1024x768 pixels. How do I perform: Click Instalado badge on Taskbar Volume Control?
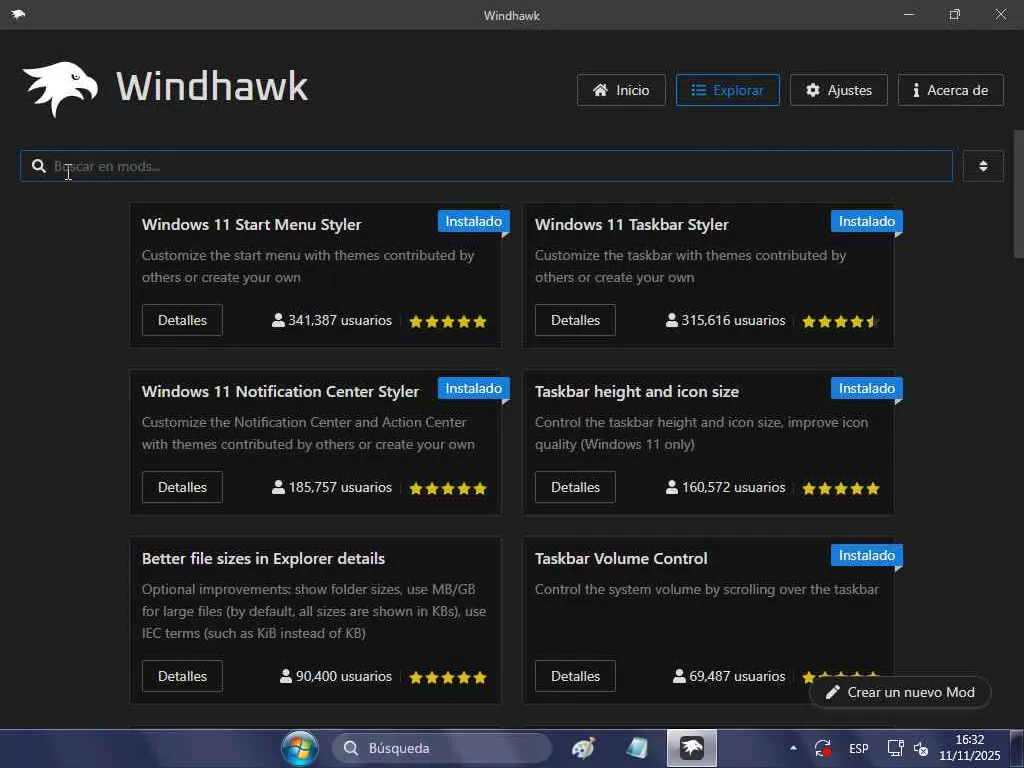click(867, 556)
